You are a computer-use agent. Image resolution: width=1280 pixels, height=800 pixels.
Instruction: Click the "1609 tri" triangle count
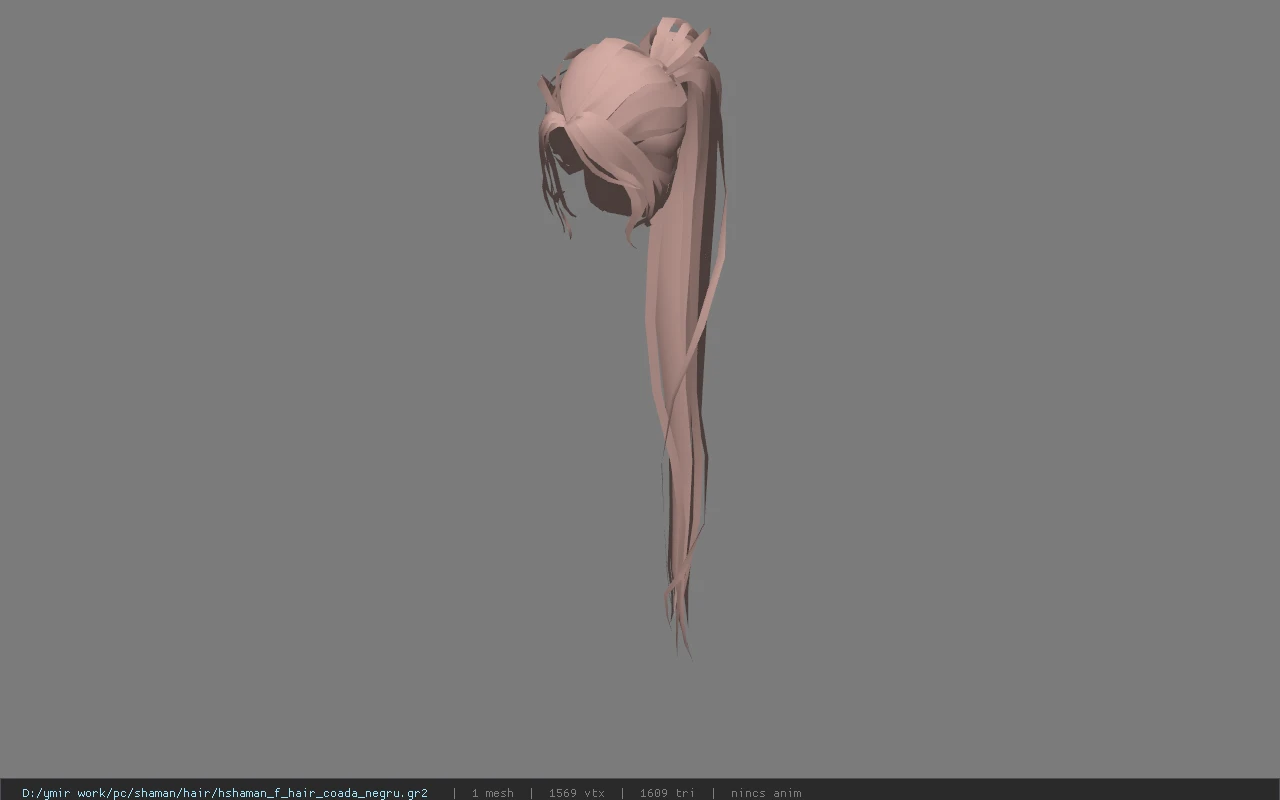coord(667,793)
